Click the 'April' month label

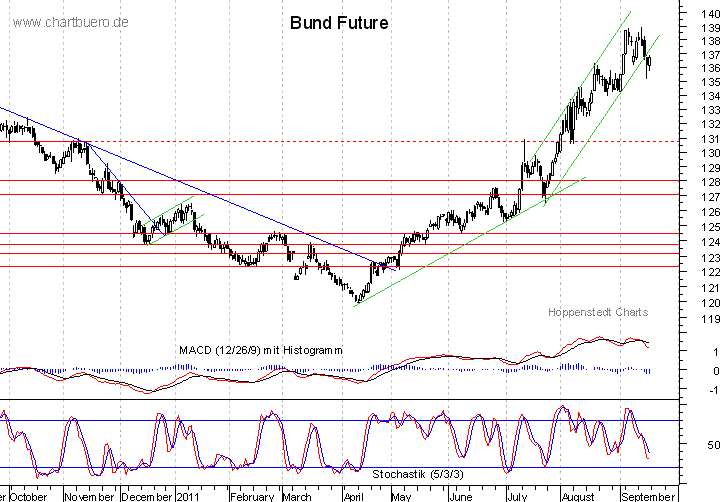point(354,496)
